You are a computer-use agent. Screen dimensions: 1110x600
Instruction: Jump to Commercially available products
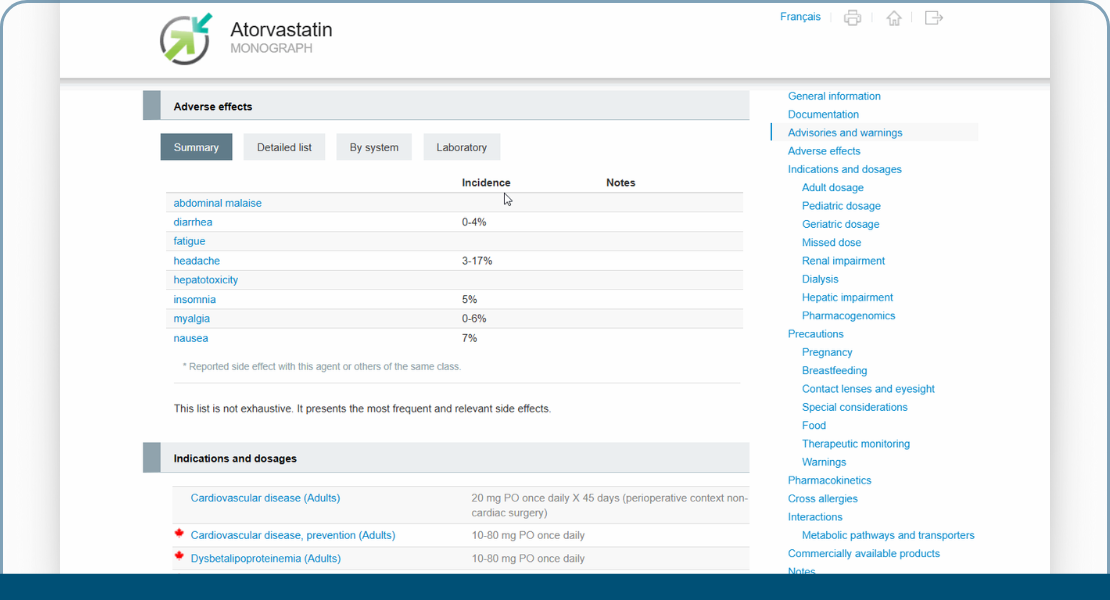pyautogui.click(x=864, y=554)
